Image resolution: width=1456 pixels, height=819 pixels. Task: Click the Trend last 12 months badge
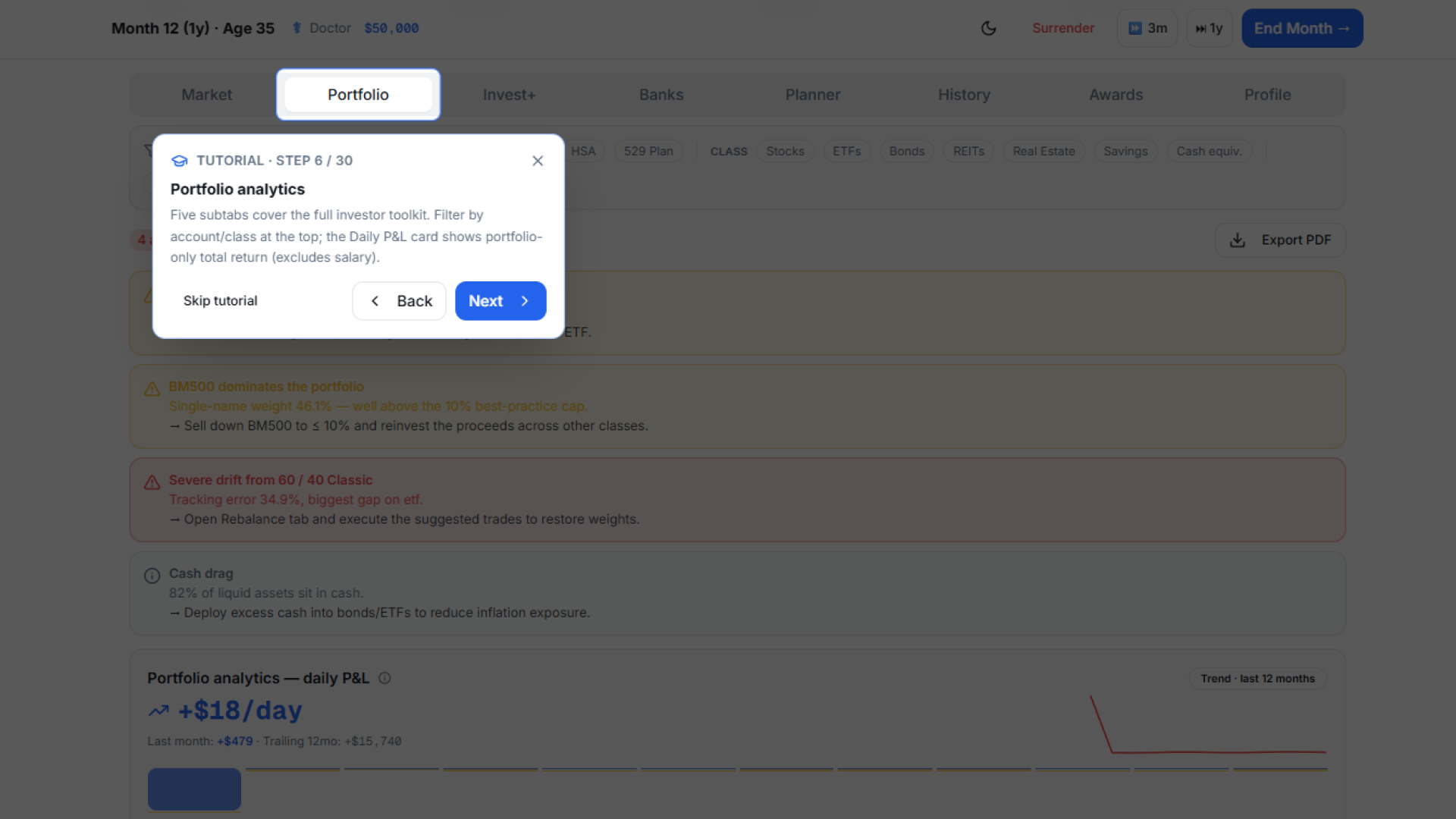point(1257,679)
